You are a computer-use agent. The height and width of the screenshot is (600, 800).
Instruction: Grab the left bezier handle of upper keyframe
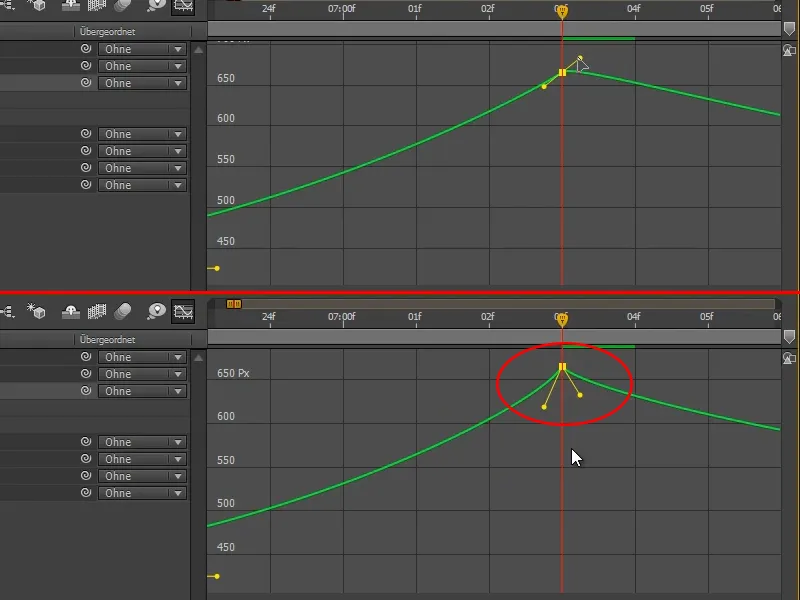coord(544,87)
